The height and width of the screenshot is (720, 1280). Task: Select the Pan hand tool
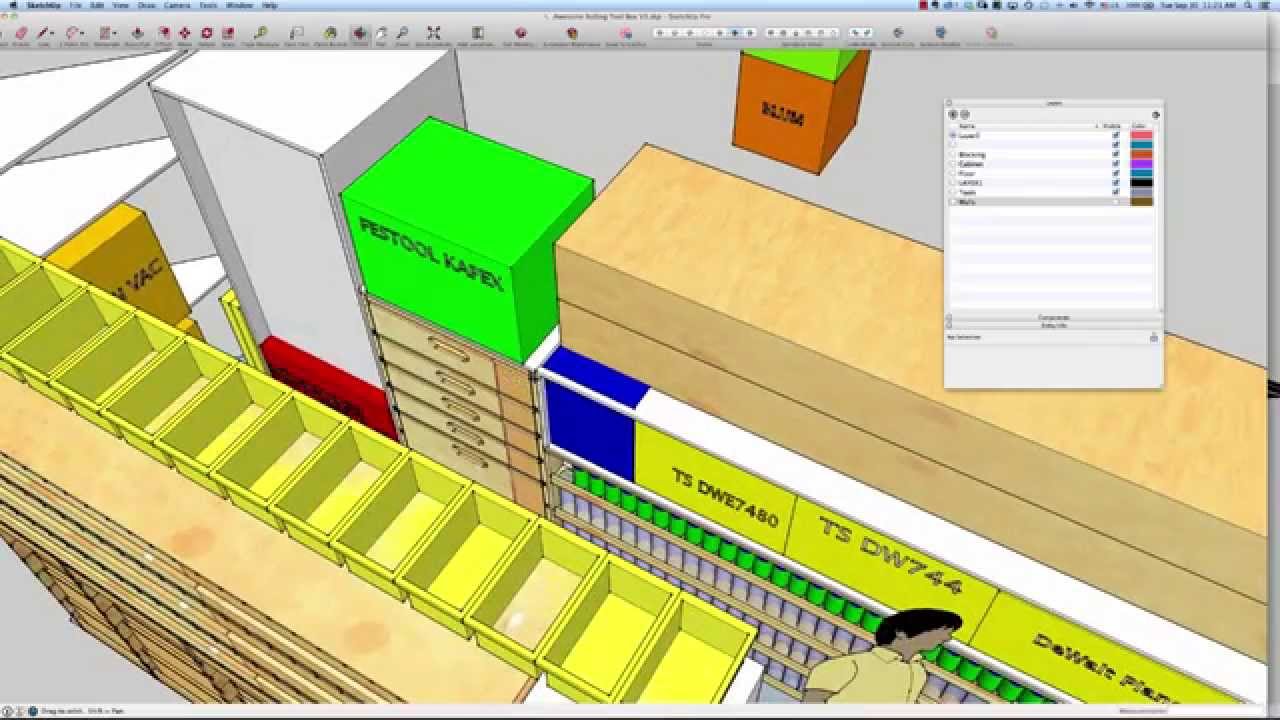coord(381,33)
